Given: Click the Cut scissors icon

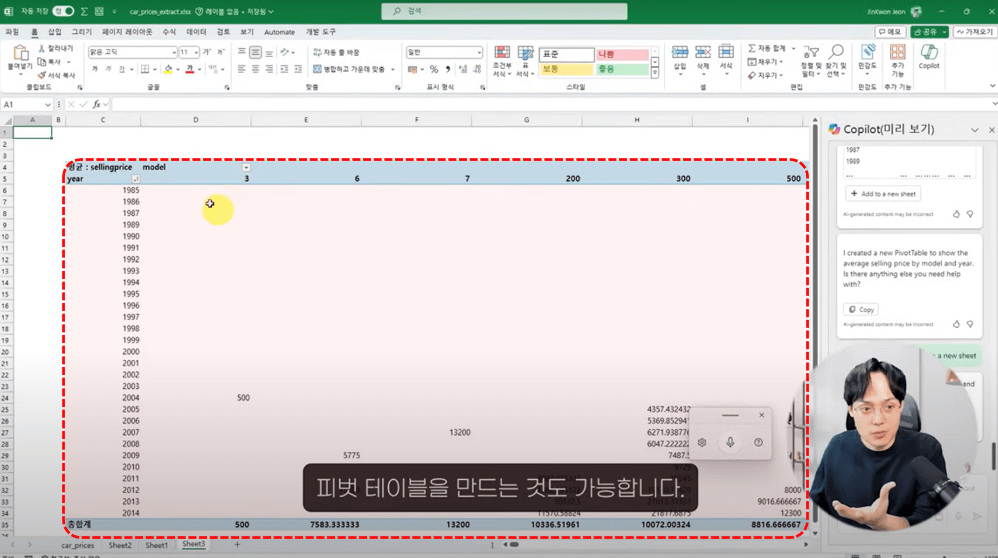Looking at the screenshot, I should (42, 48).
